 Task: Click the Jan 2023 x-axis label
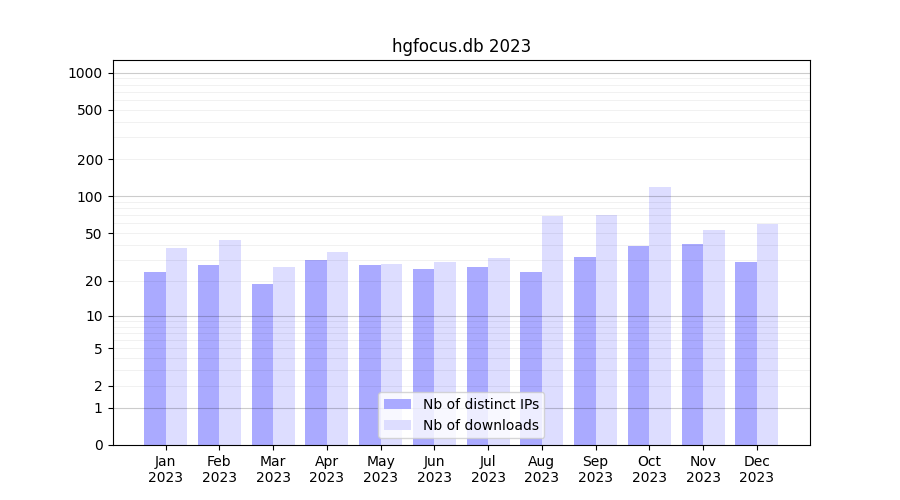pyautogui.click(x=166, y=469)
